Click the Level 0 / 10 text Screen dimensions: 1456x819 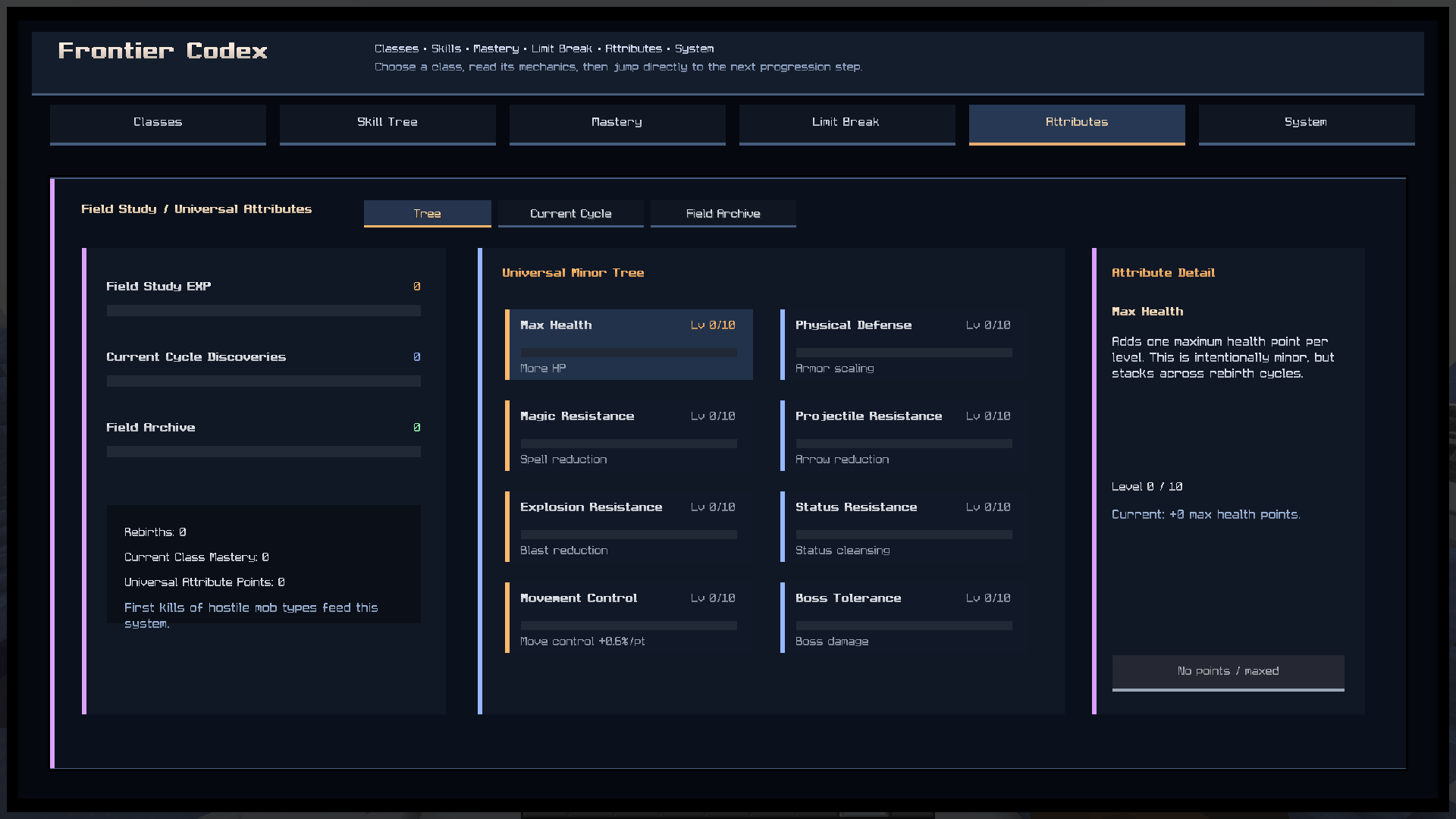(x=1147, y=487)
